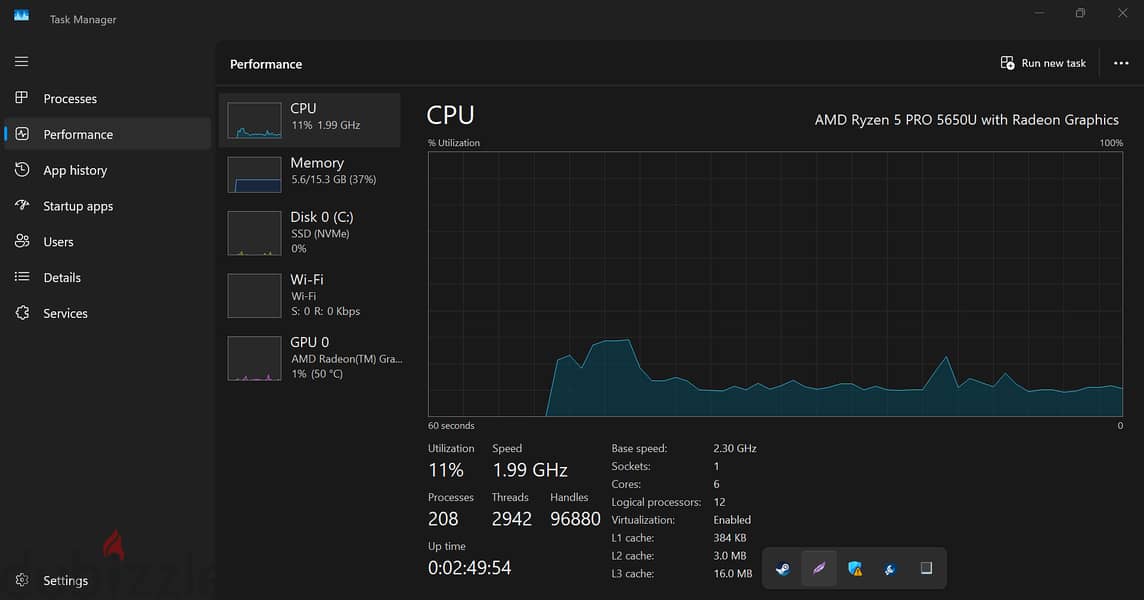Click the big 11% utilization value
Image resolution: width=1144 pixels, height=600 pixels.
coord(446,470)
